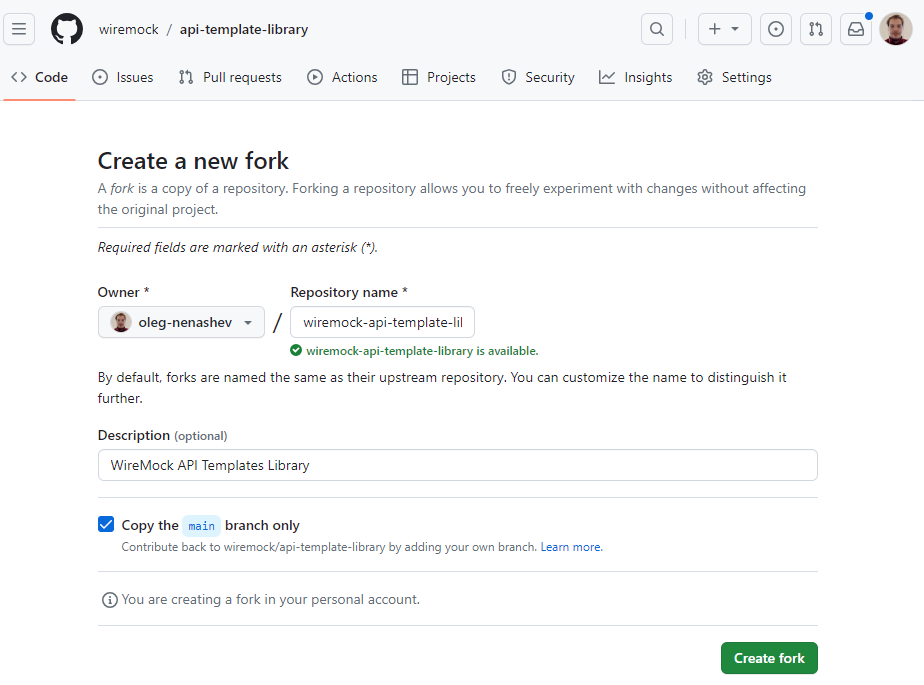Open the plus create-new dropdown

tap(724, 29)
